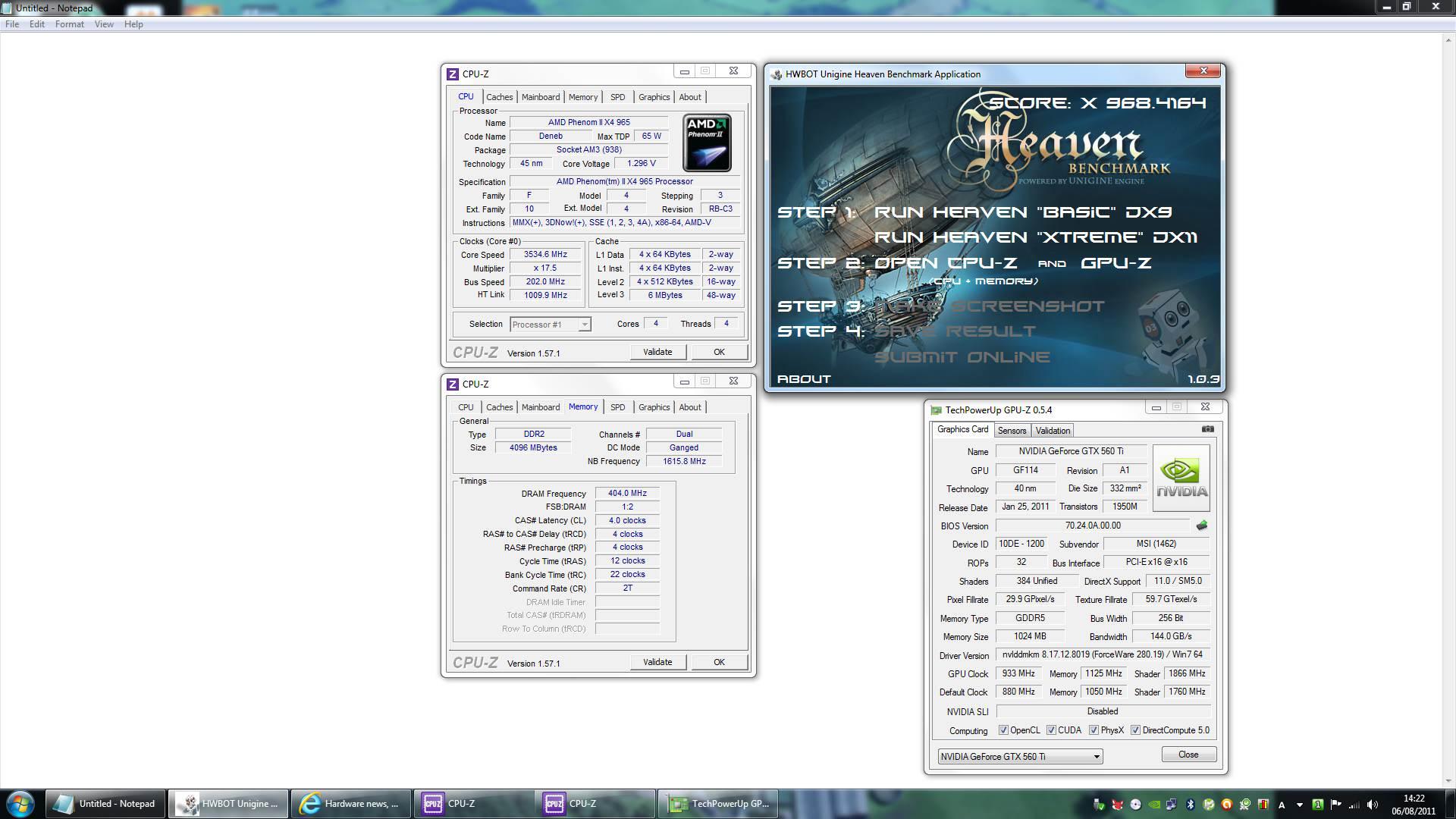
Task: Click Open CPU-Z in Heaven Step 2
Action: tap(945, 263)
